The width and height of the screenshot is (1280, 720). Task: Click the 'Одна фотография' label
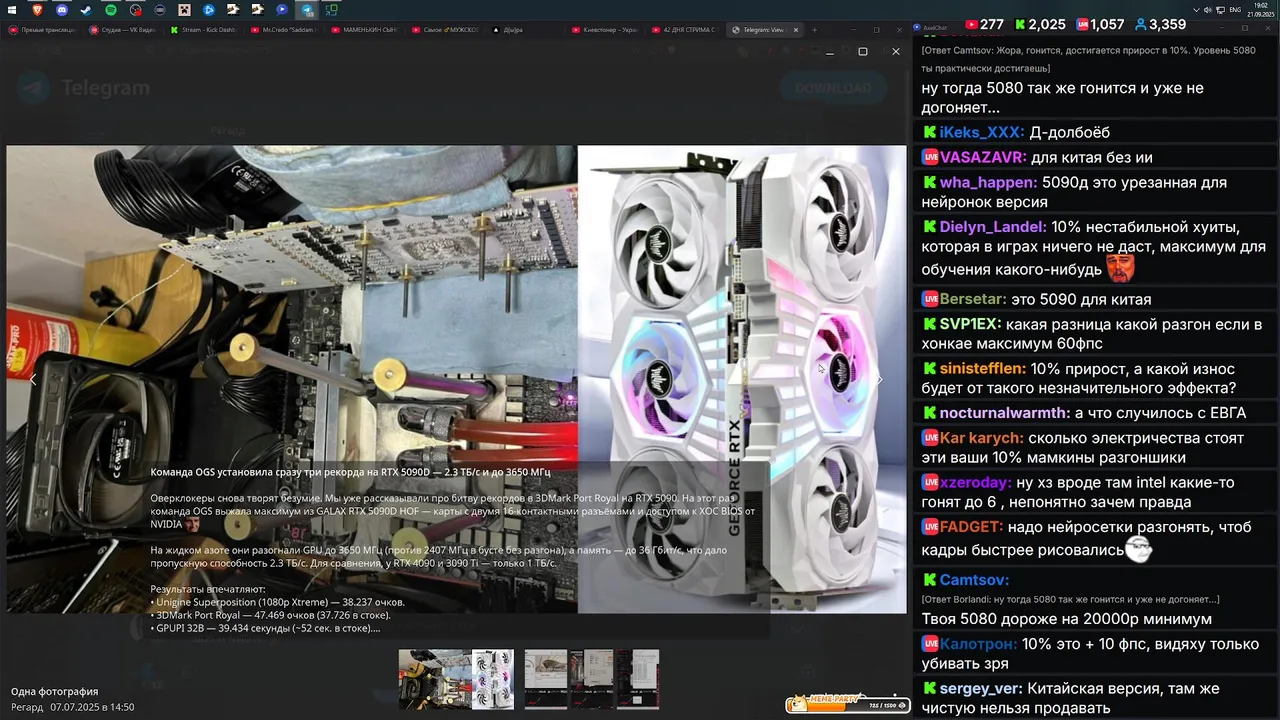pos(54,691)
